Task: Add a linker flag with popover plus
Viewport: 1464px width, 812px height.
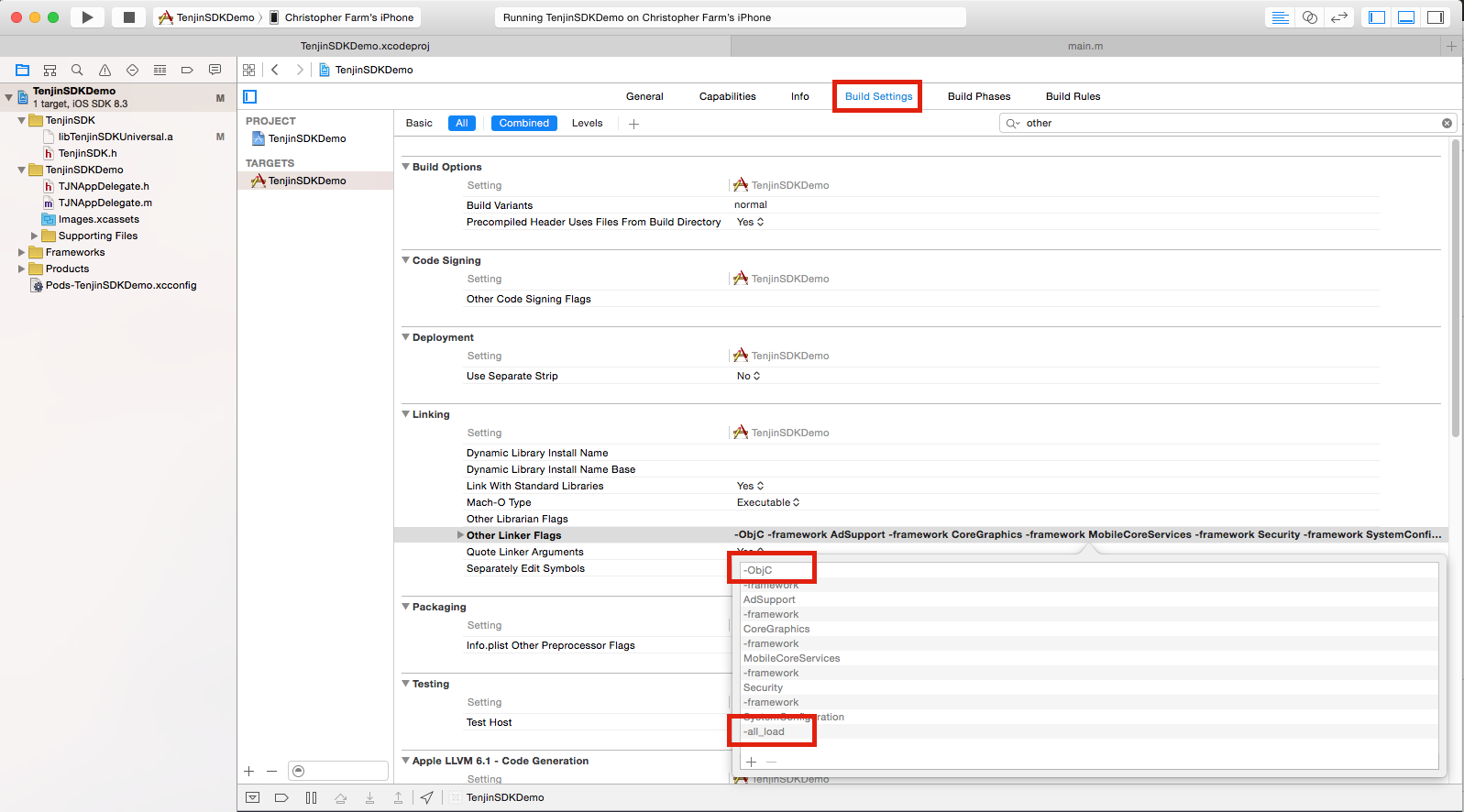Action: pos(751,762)
